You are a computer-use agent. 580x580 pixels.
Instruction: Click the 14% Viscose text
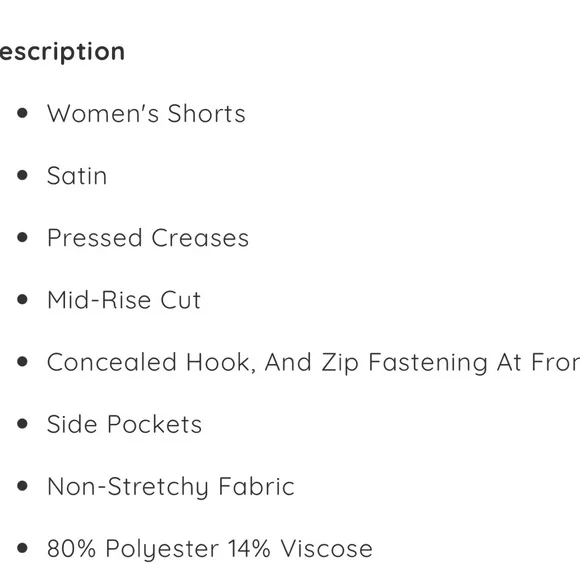(300, 548)
